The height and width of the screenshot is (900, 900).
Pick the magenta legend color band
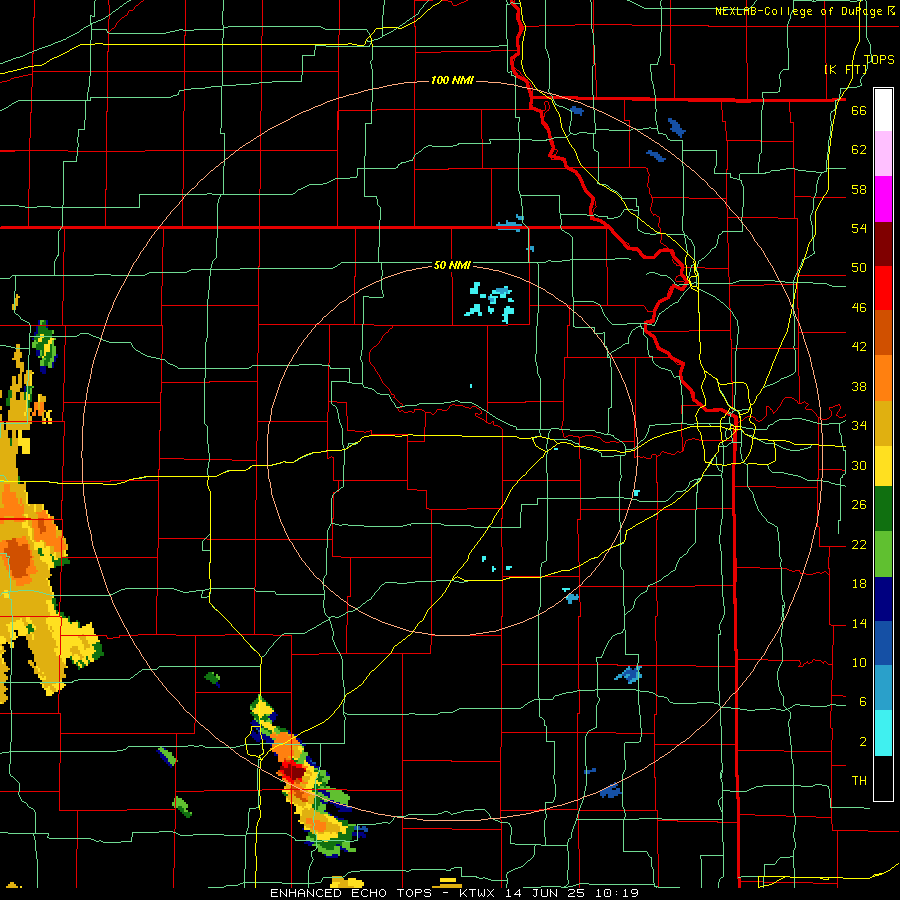[883, 199]
